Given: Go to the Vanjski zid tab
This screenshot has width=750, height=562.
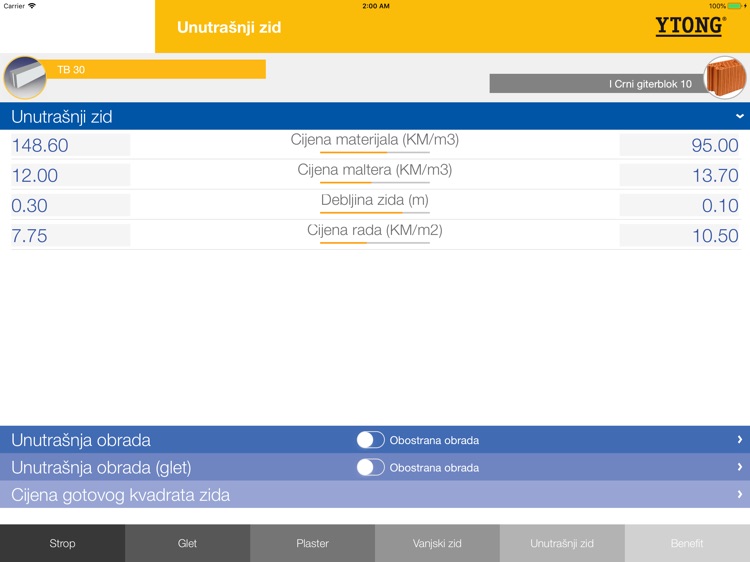Looking at the screenshot, I should point(437,543).
